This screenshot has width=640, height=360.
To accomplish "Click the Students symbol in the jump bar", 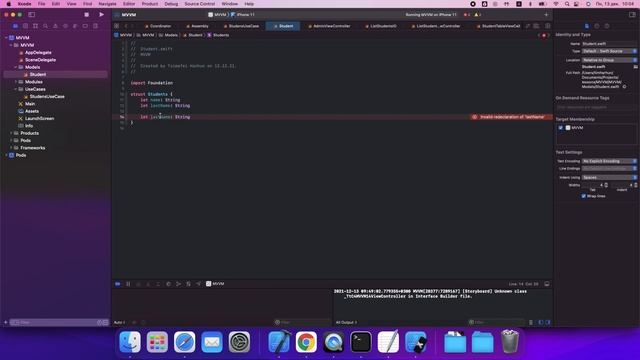I will tap(218, 35).
